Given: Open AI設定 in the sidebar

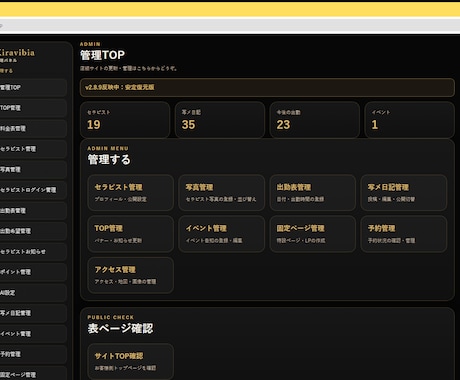Looking at the screenshot, I should click(x=33, y=293).
